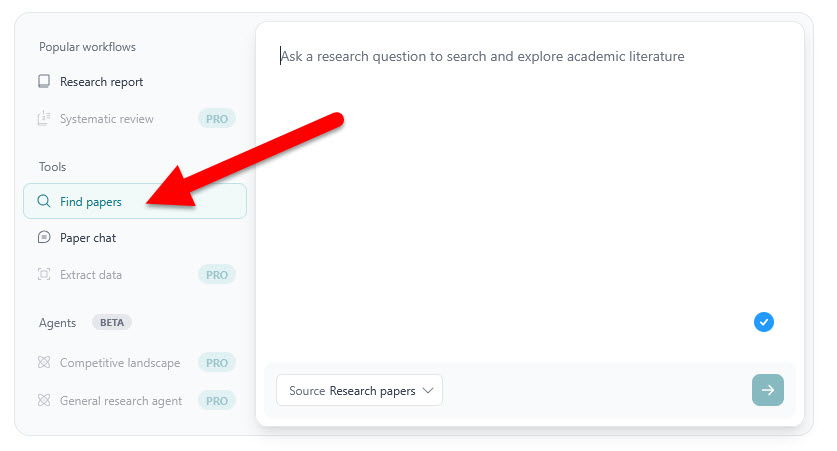This screenshot has height=451, width=837.
Task: Click the Find papers magnifier icon
Action: pyautogui.click(x=44, y=201)
